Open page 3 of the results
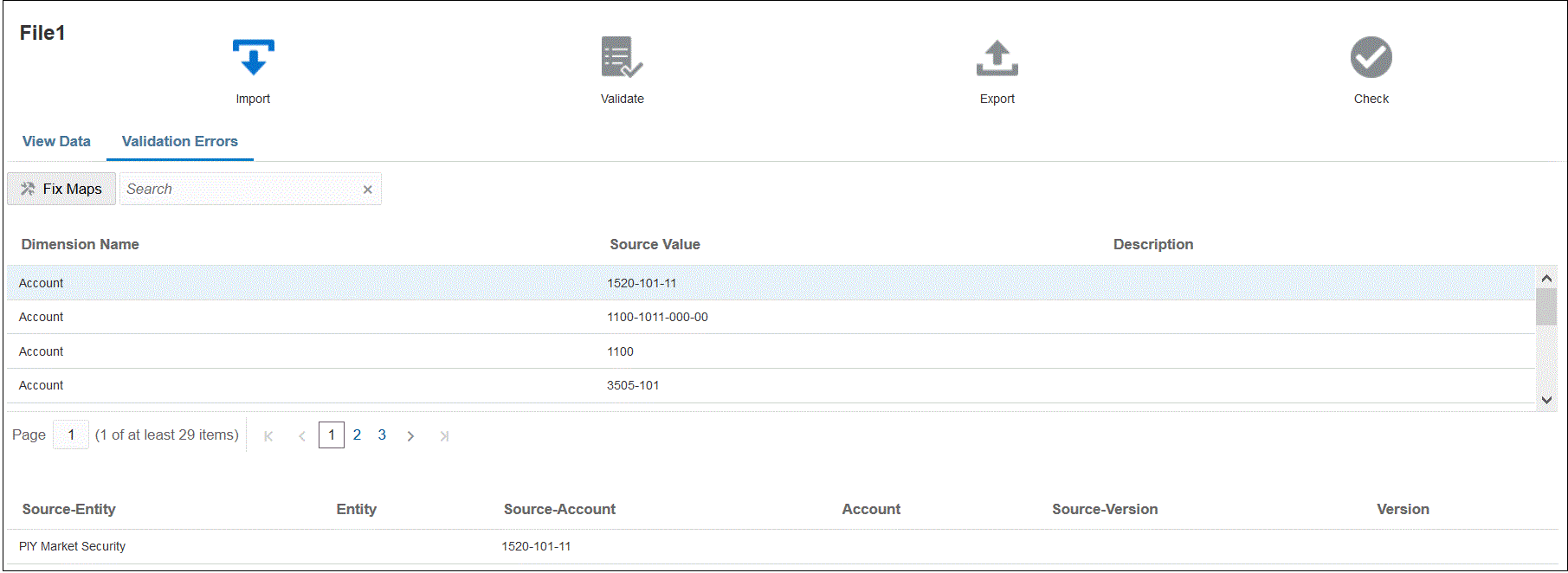 382,435
